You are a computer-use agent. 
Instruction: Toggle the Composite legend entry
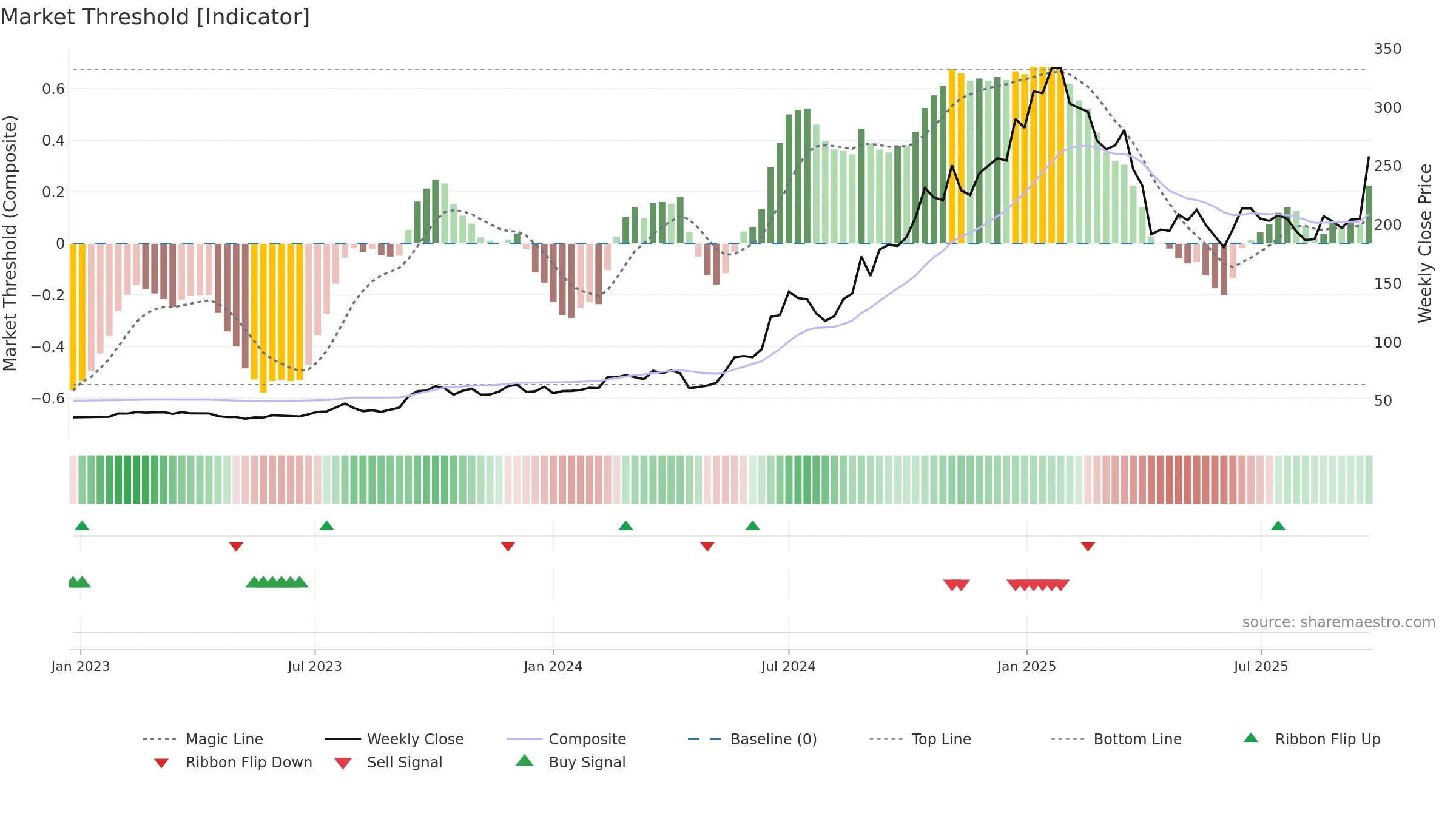coord(566,739)
